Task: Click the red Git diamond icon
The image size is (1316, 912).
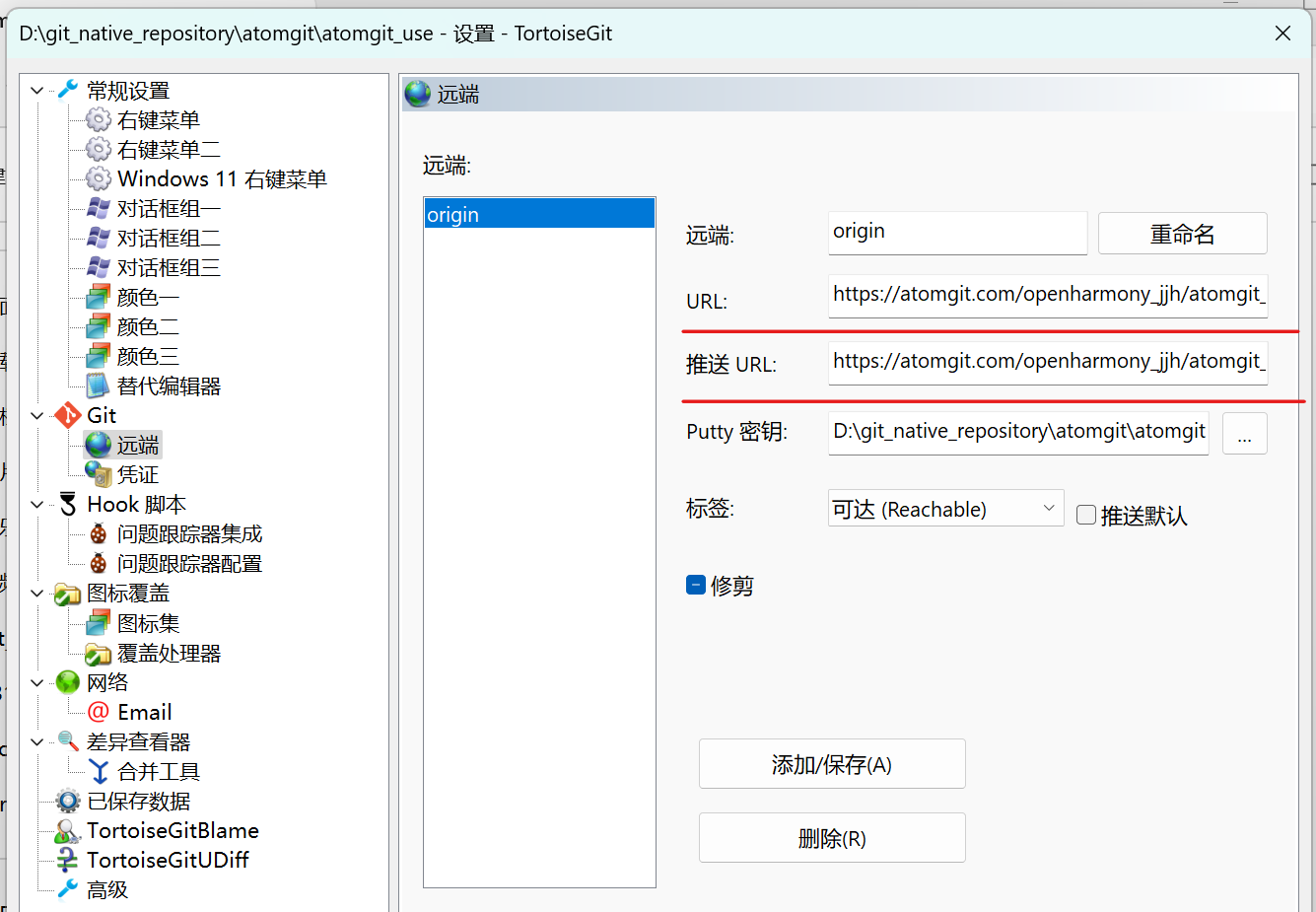Action: point(68,415)
